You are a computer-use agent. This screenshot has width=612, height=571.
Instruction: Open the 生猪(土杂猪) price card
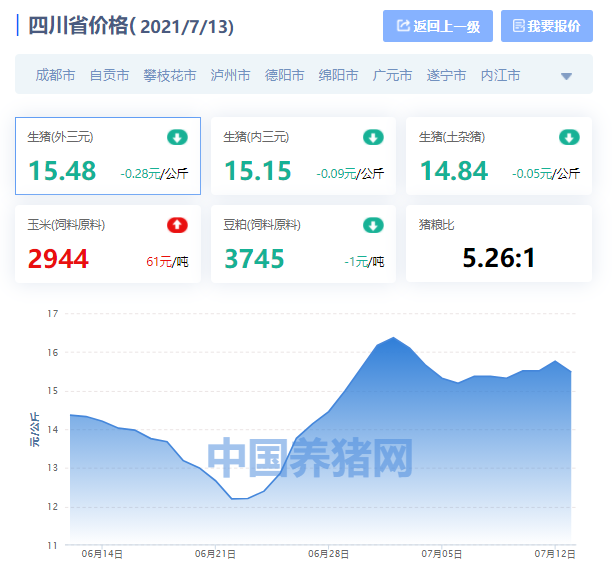[x=499, y=156]
